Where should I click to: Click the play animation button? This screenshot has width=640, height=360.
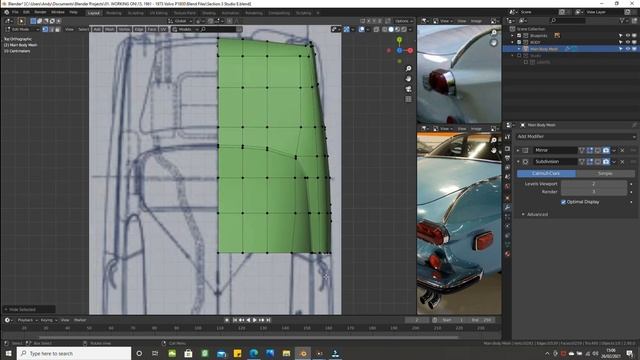tap(255, 320)
